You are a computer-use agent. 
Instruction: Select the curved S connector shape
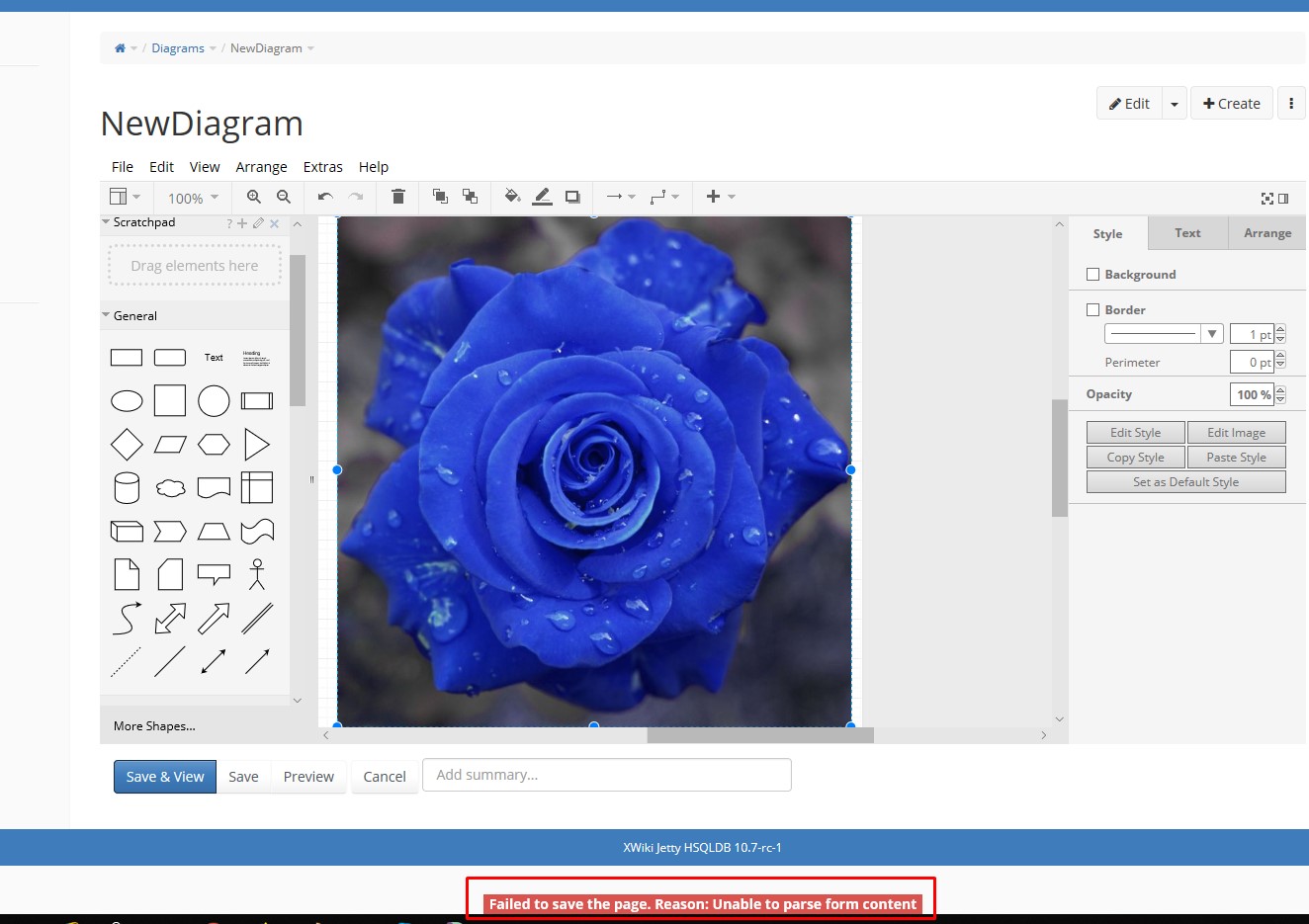click(x=127, y=618)
